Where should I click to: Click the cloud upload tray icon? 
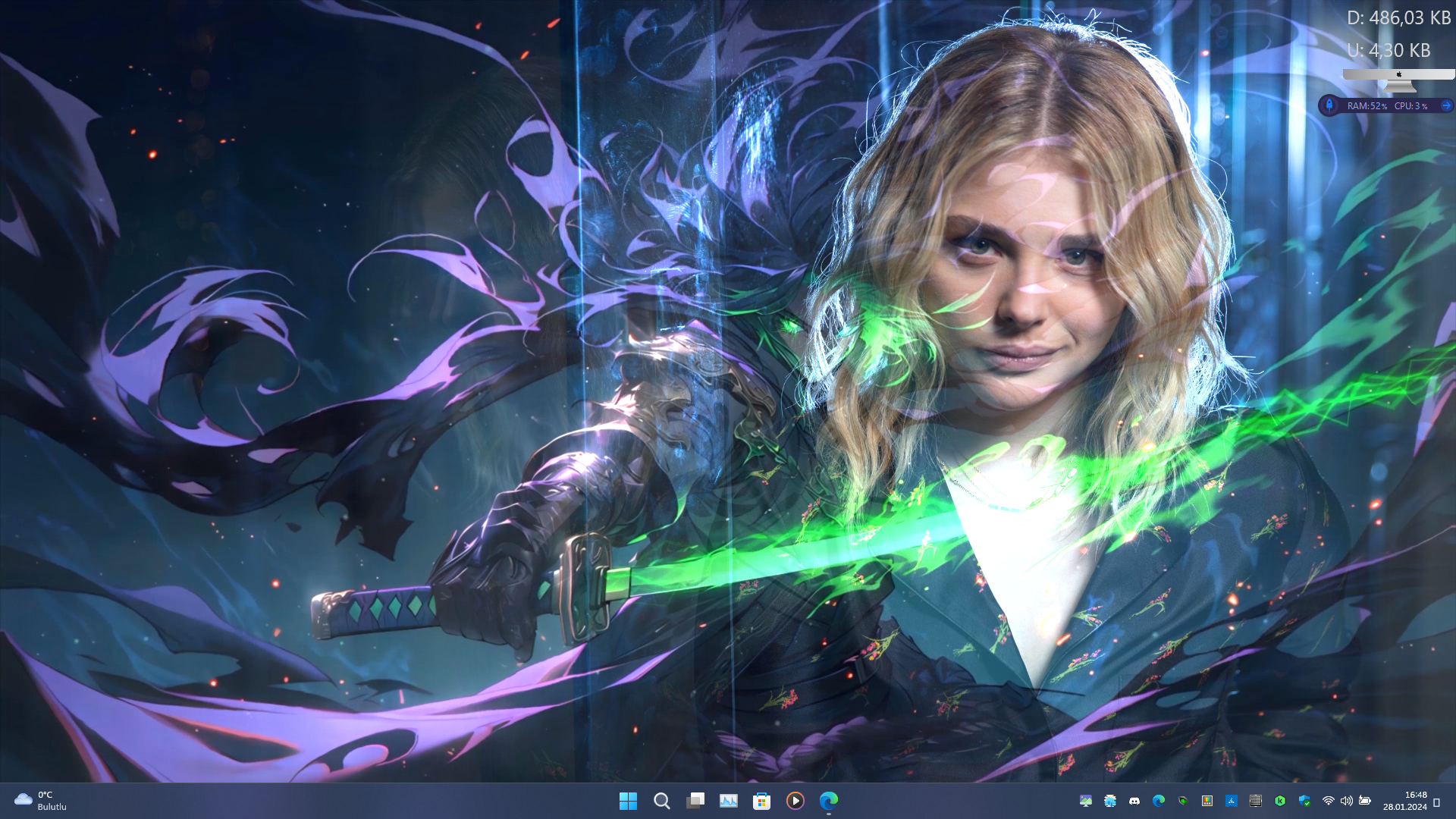click(1110, 801)
